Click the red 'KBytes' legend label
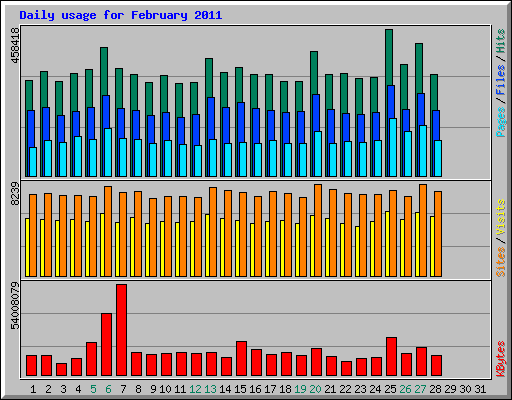The height and width of the screenshot is (400, 512). click(x=501, y=359)
